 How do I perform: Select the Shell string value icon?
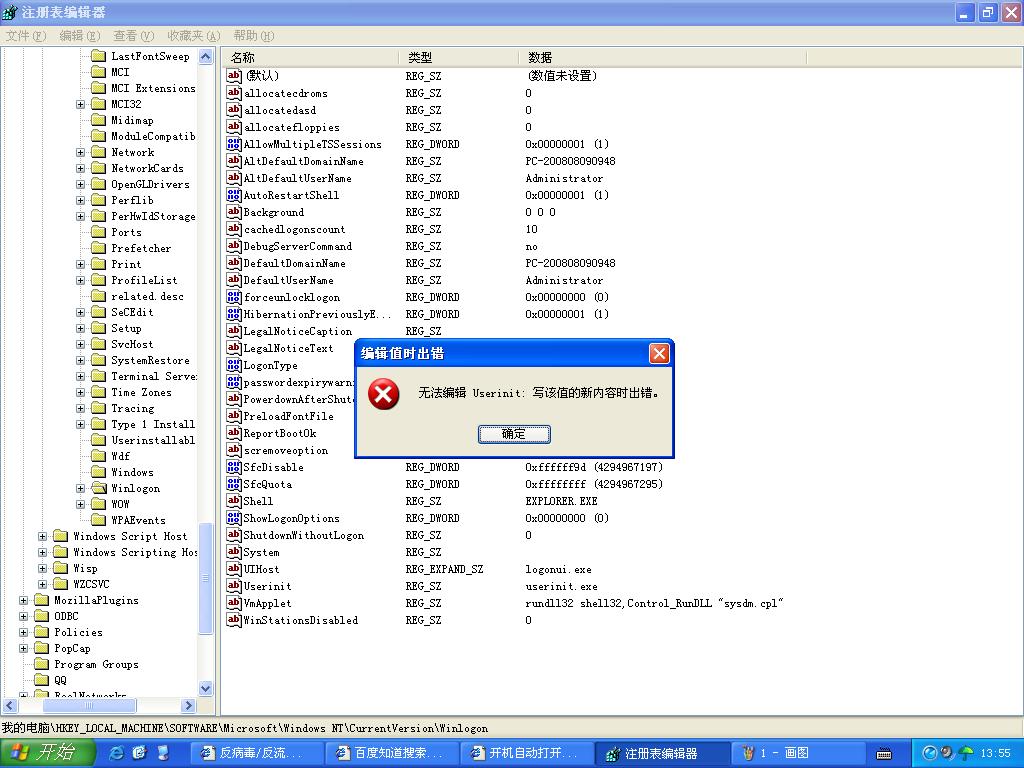(x=234, y=501)
